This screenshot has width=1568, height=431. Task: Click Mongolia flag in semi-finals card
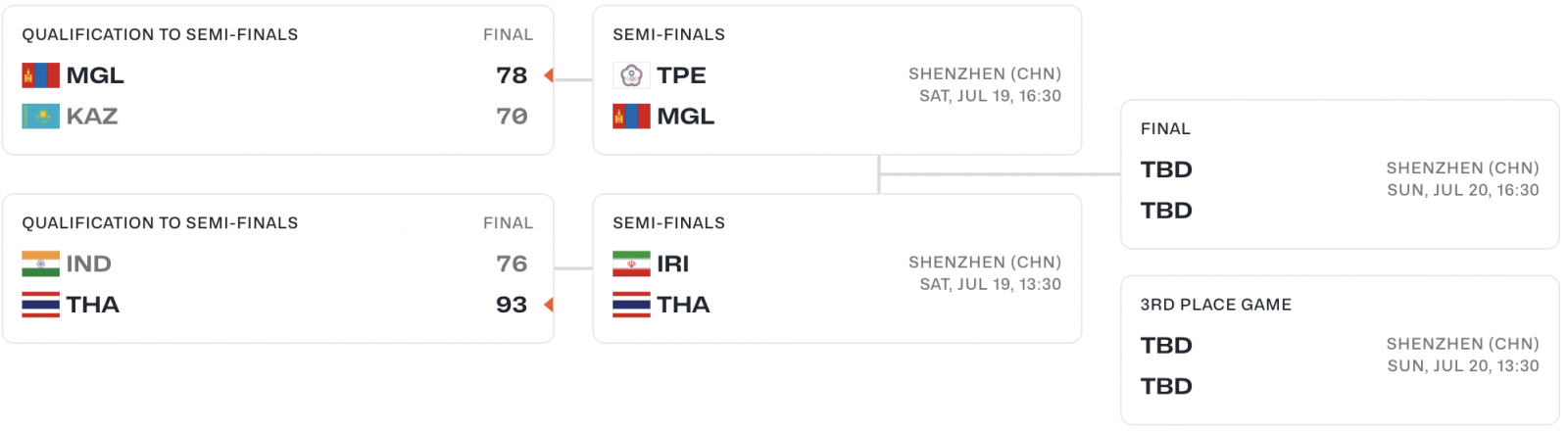(631, 117)
